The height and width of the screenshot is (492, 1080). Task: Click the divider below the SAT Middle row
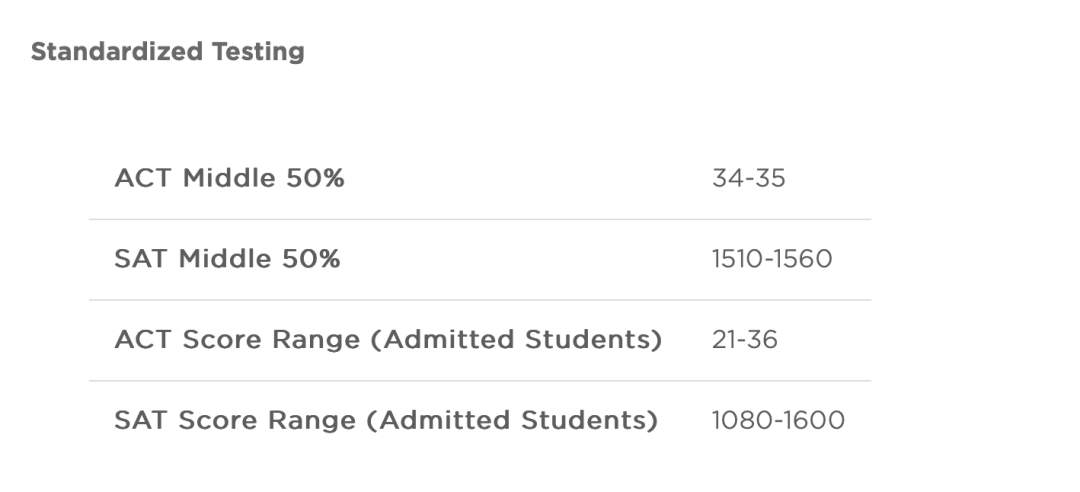pyautogui.click(x=480, y=300)
